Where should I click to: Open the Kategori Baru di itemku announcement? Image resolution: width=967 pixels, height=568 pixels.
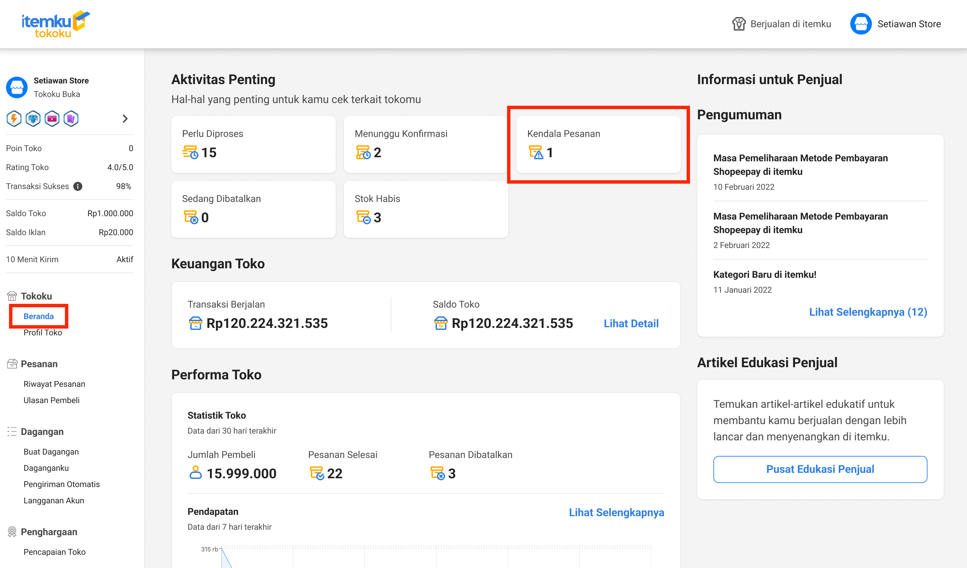(764, 275)
